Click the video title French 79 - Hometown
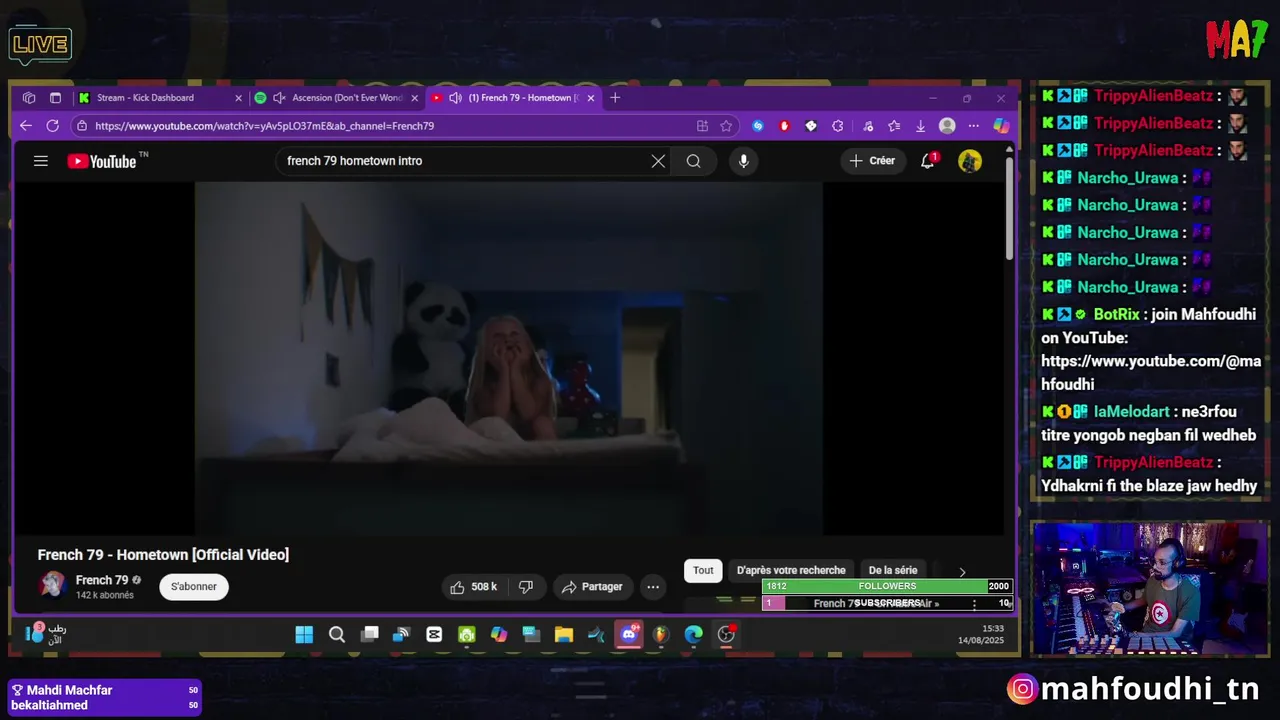The width and height of the screenshot is (1280, 720). click(x=163, y=555)
